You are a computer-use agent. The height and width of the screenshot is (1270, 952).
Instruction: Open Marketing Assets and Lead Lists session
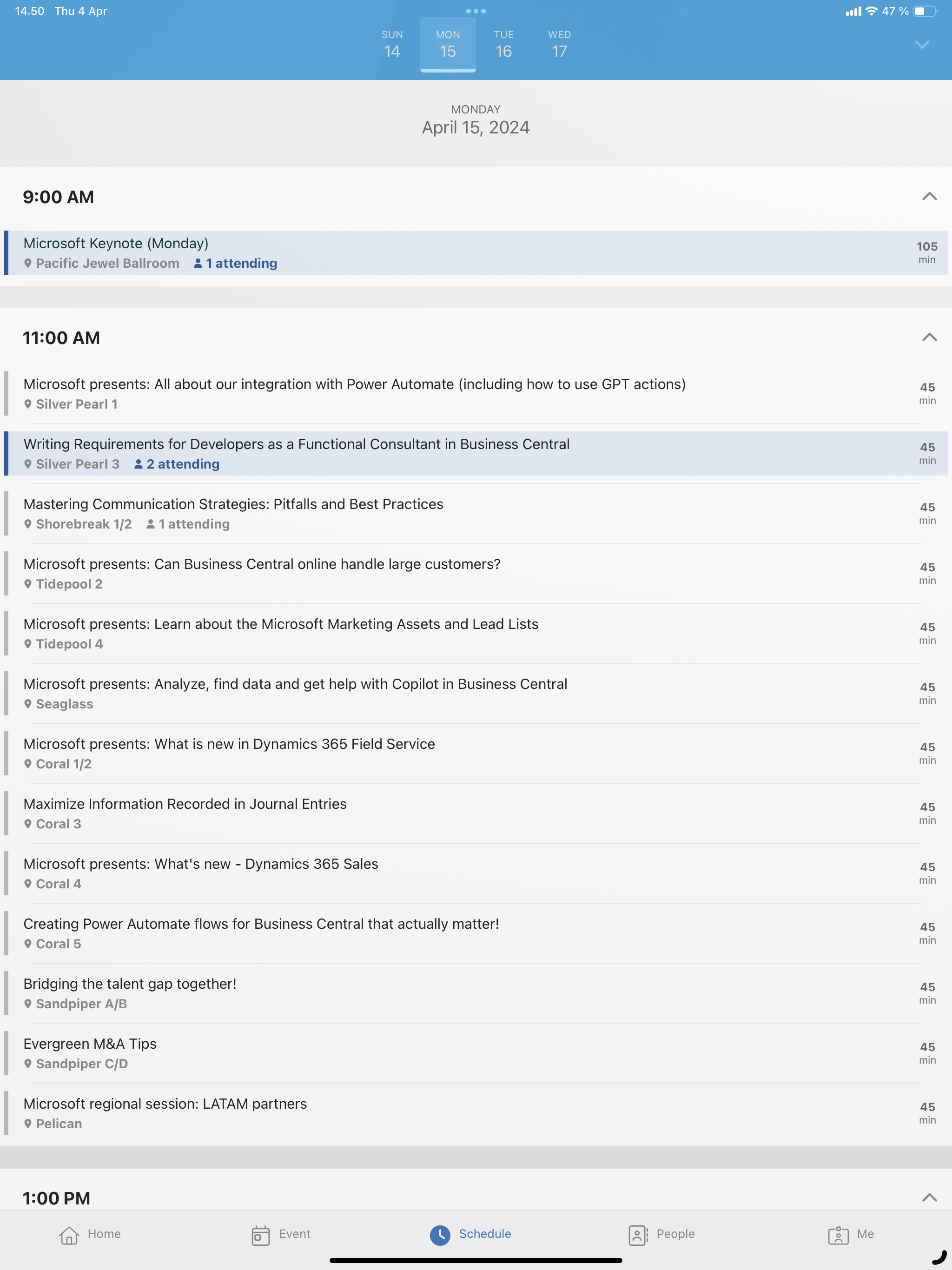tap(476, 633)
